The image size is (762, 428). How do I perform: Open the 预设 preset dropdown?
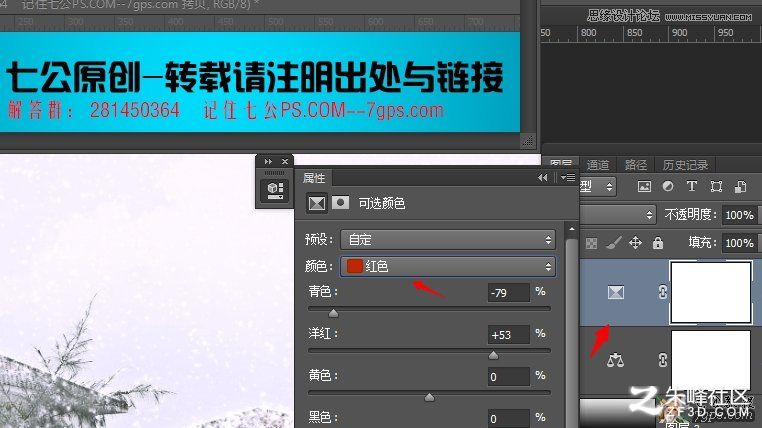(448, 240)
